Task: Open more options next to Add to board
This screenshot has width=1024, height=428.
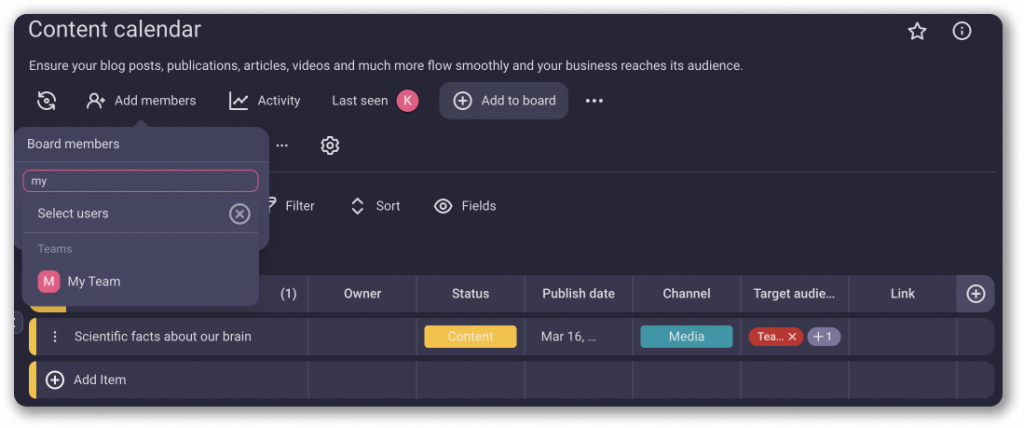Action: click(x=594, y=101)
